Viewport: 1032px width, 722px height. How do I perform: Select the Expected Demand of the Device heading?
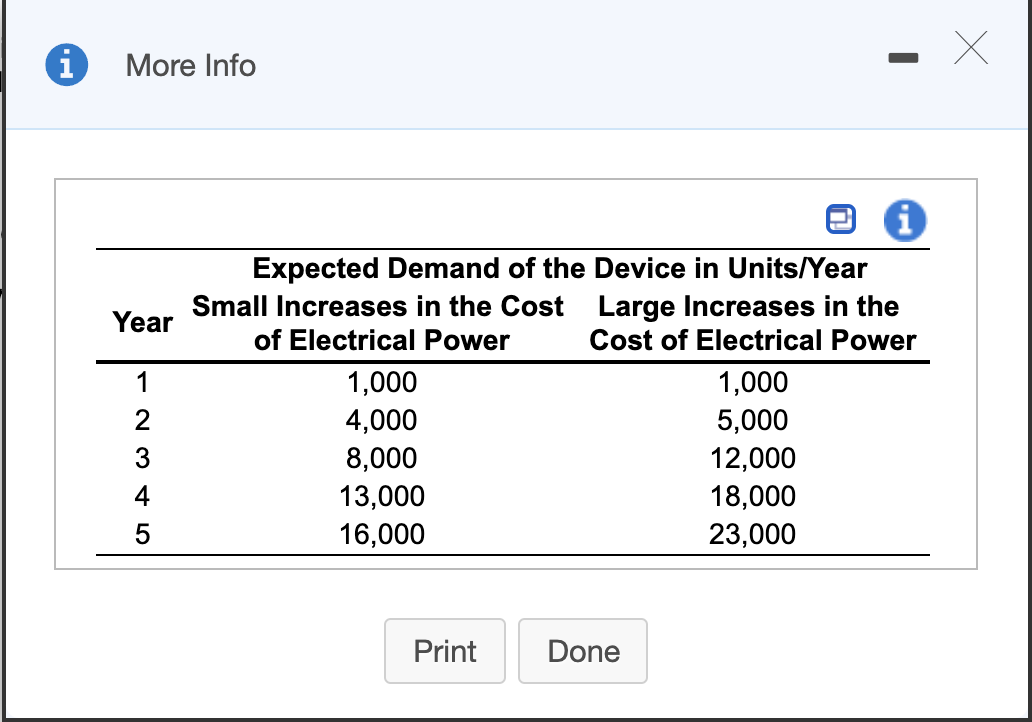pos(559,268)
